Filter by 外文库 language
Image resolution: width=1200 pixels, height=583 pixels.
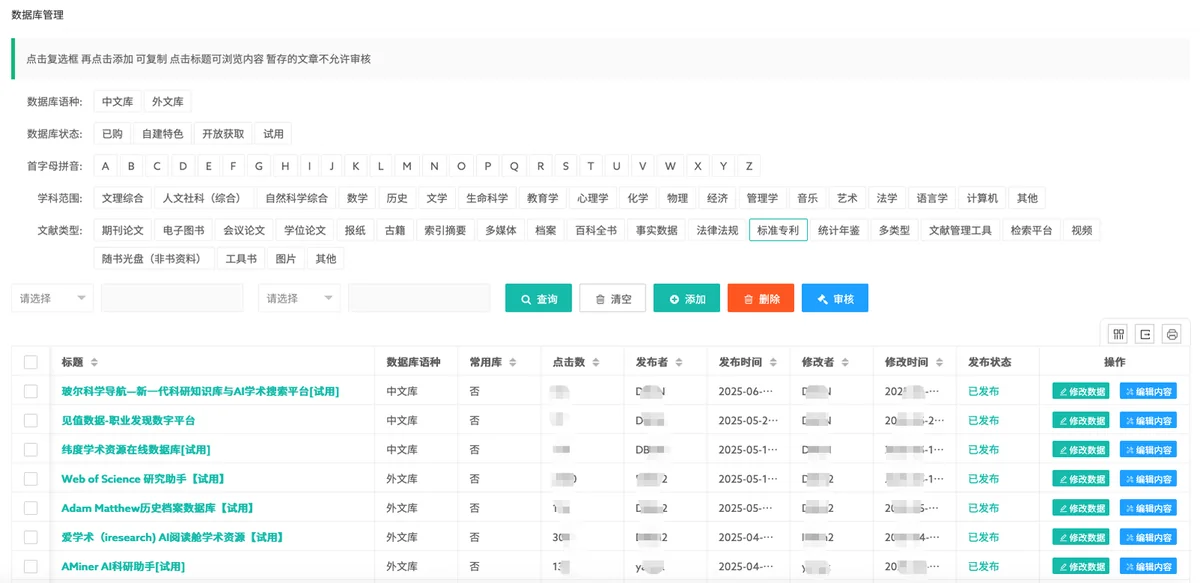coord(167,102)
